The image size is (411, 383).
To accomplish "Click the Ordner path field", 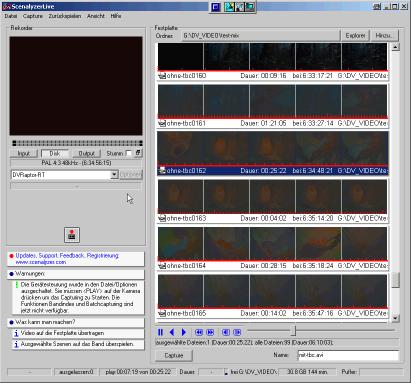I will pyautogui.click(x=261, y=35).
